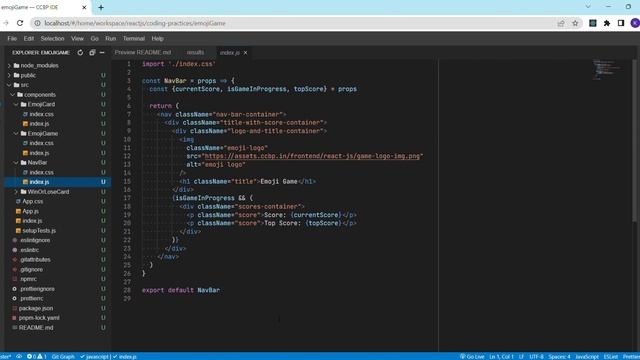
Task: Collapse the components folder
Action: point(40,95)
